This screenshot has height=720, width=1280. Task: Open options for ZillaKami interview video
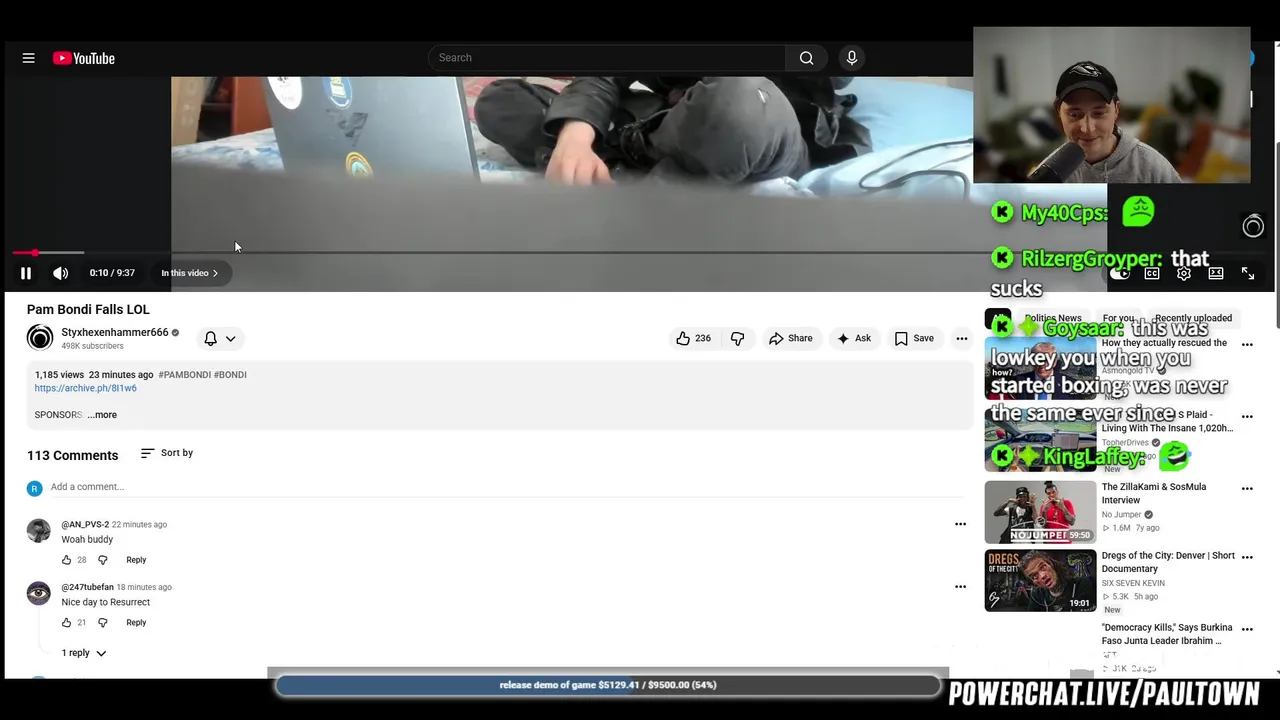(1247, 489)
